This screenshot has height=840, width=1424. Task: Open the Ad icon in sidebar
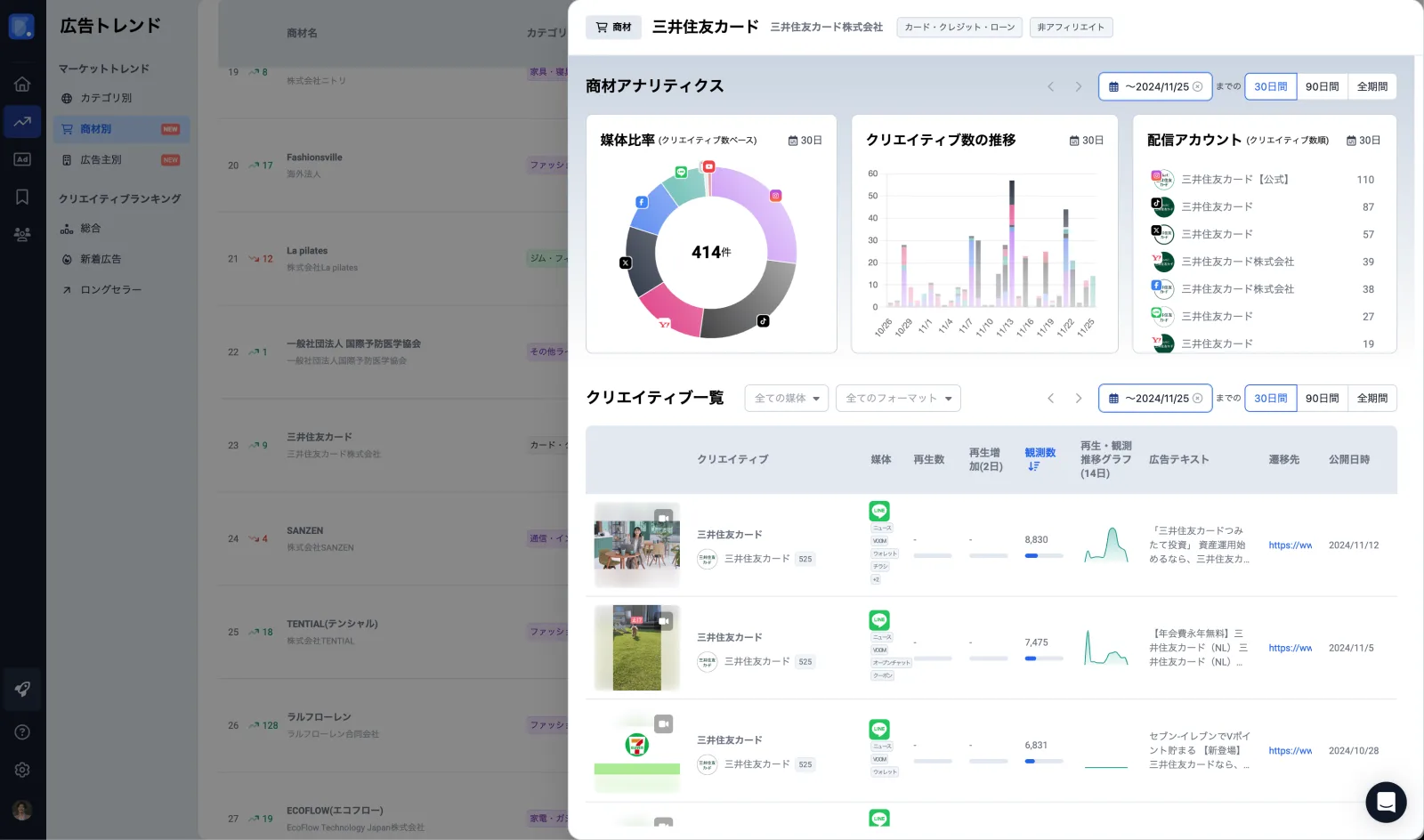point(22,159)
